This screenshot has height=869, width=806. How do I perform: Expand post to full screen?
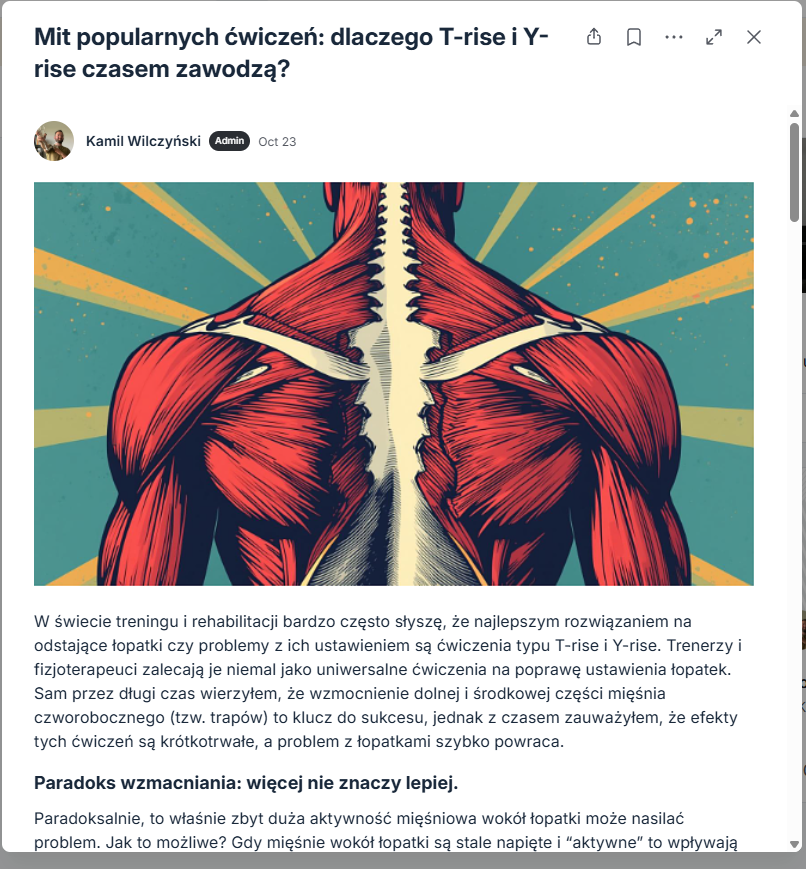(714, 37)
